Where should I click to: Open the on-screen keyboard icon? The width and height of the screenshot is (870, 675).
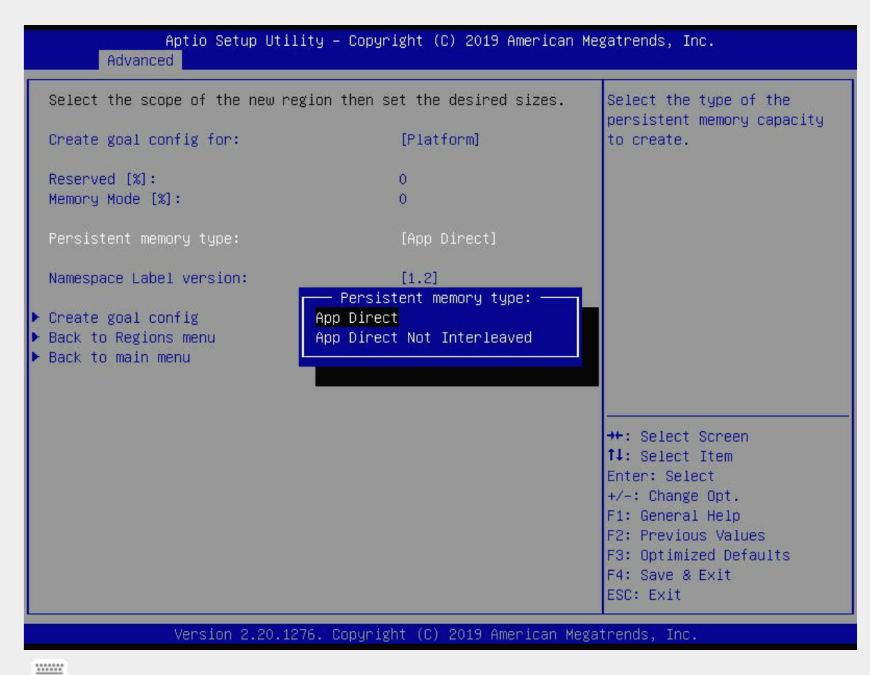pyautogui.click(x=49, y=667)
